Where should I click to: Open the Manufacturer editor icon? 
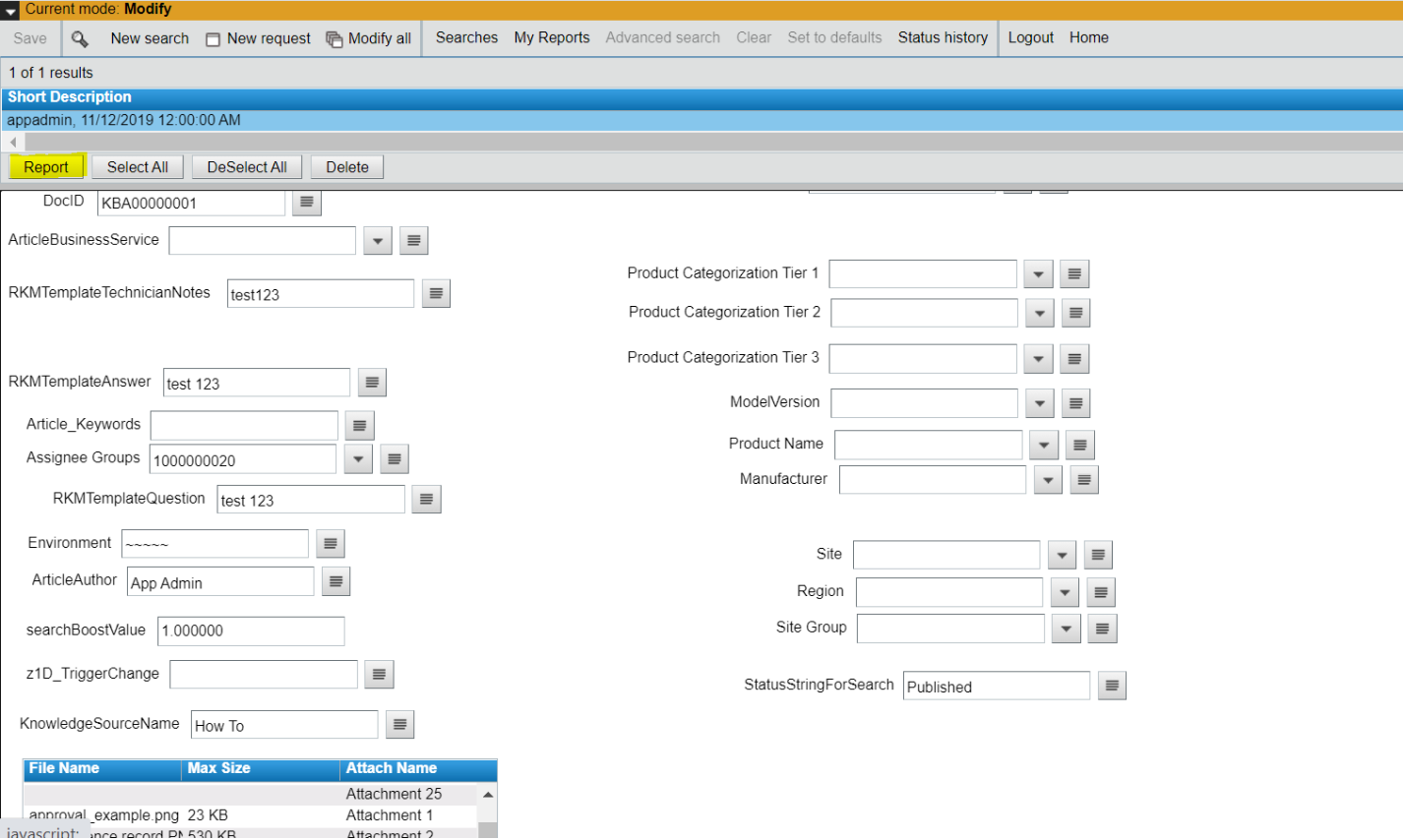click(1084, 479)
